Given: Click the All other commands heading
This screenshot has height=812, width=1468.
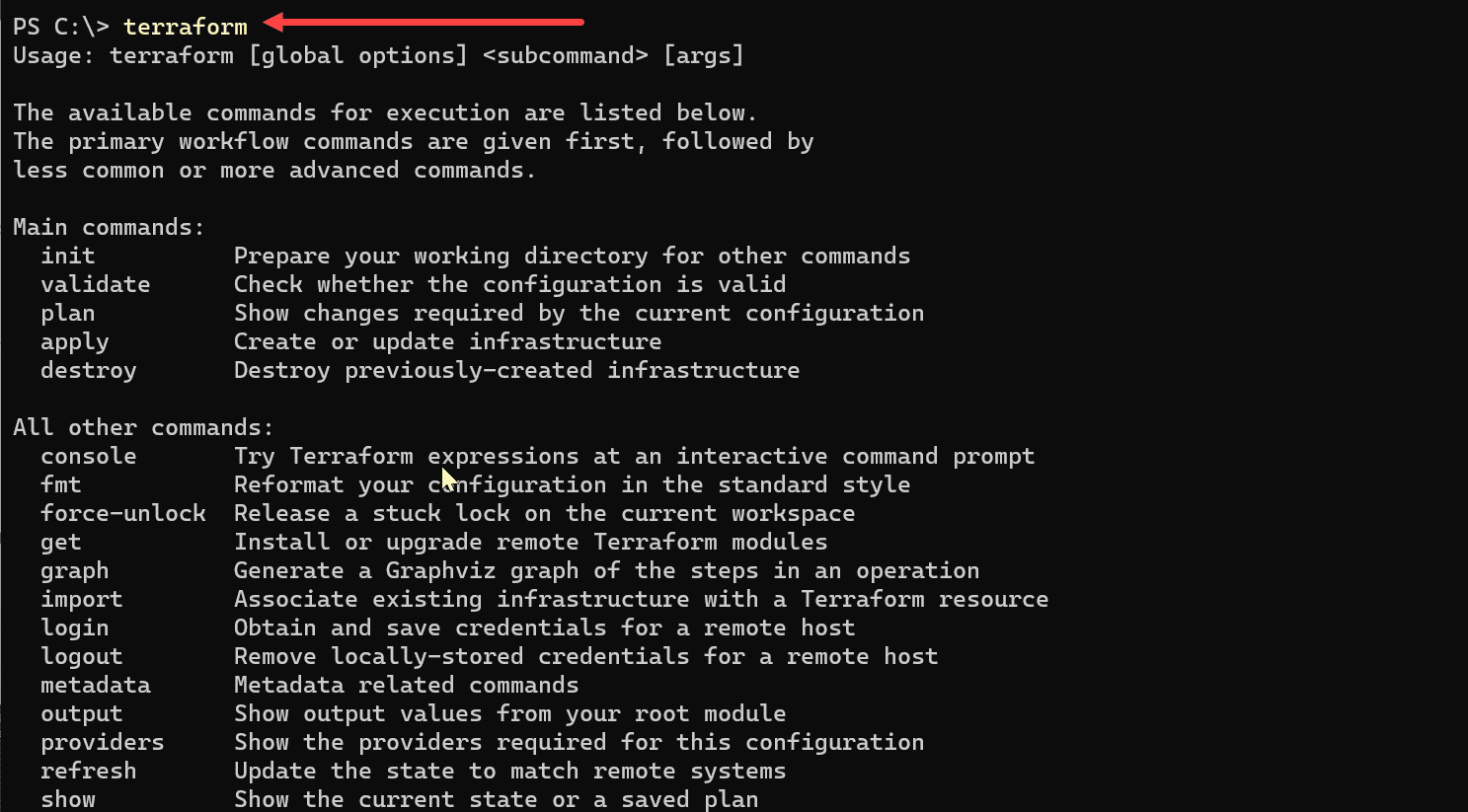Looking at the screenshot, I should [143, 427].
